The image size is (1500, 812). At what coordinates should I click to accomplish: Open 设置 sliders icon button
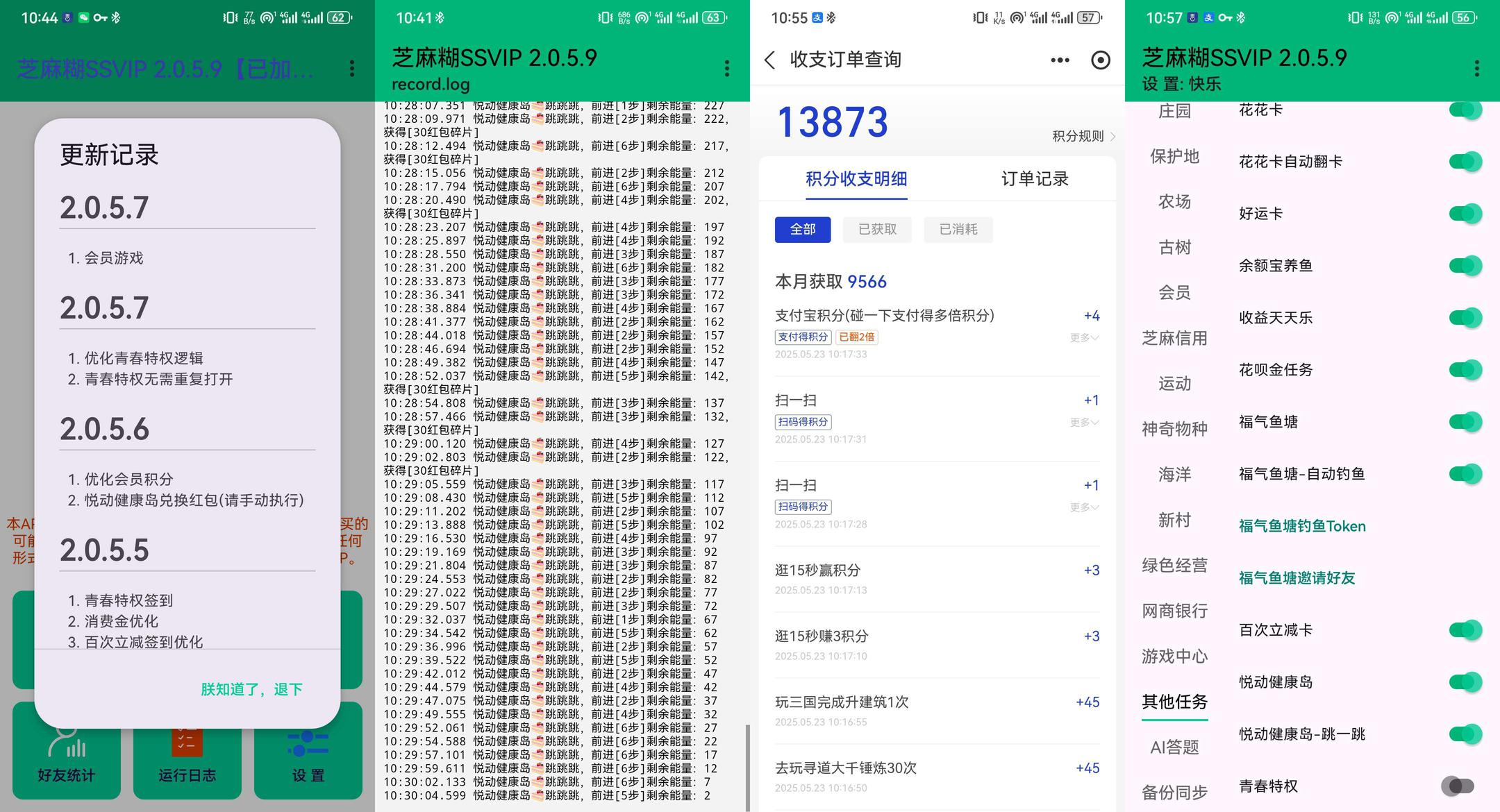[x=308, y=751]
